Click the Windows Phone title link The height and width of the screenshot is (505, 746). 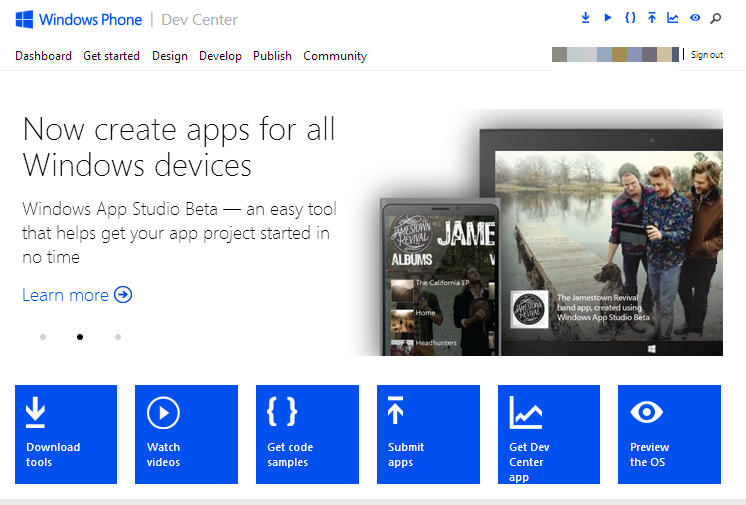[x=90, y=20]
